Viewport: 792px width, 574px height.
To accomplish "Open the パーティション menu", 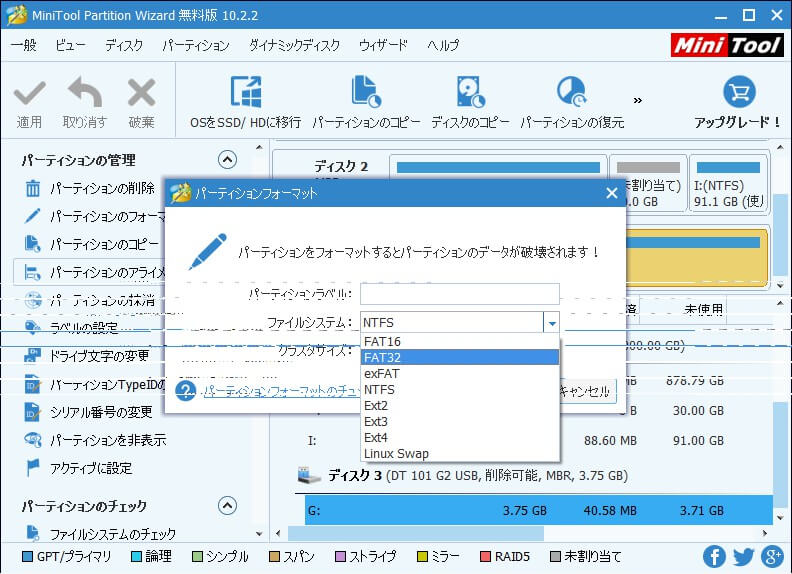I will pyautogui.click(x=196, y=45).
